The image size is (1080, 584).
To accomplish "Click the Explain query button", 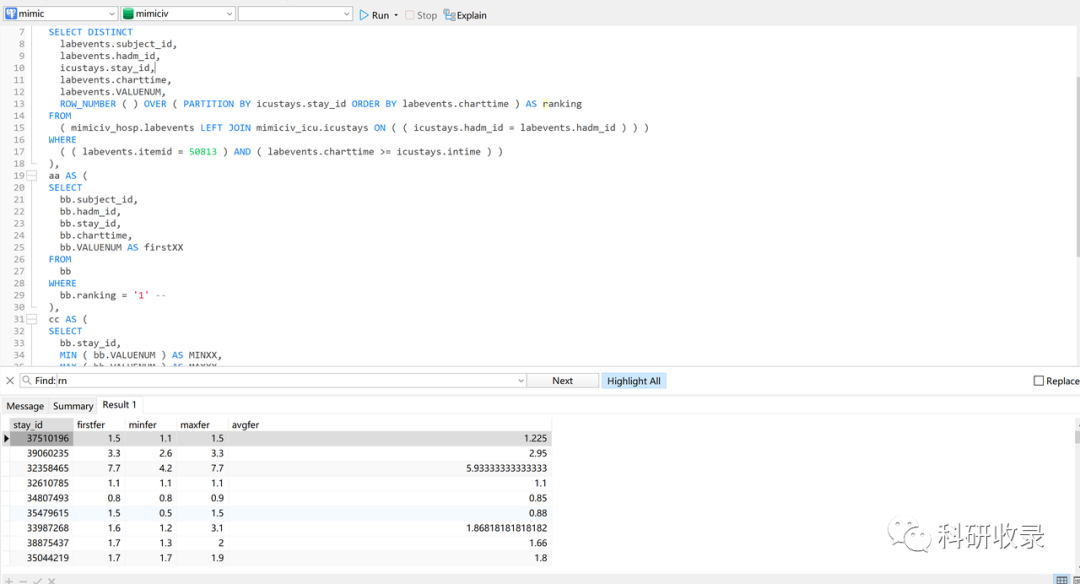I will click(465, 15).
